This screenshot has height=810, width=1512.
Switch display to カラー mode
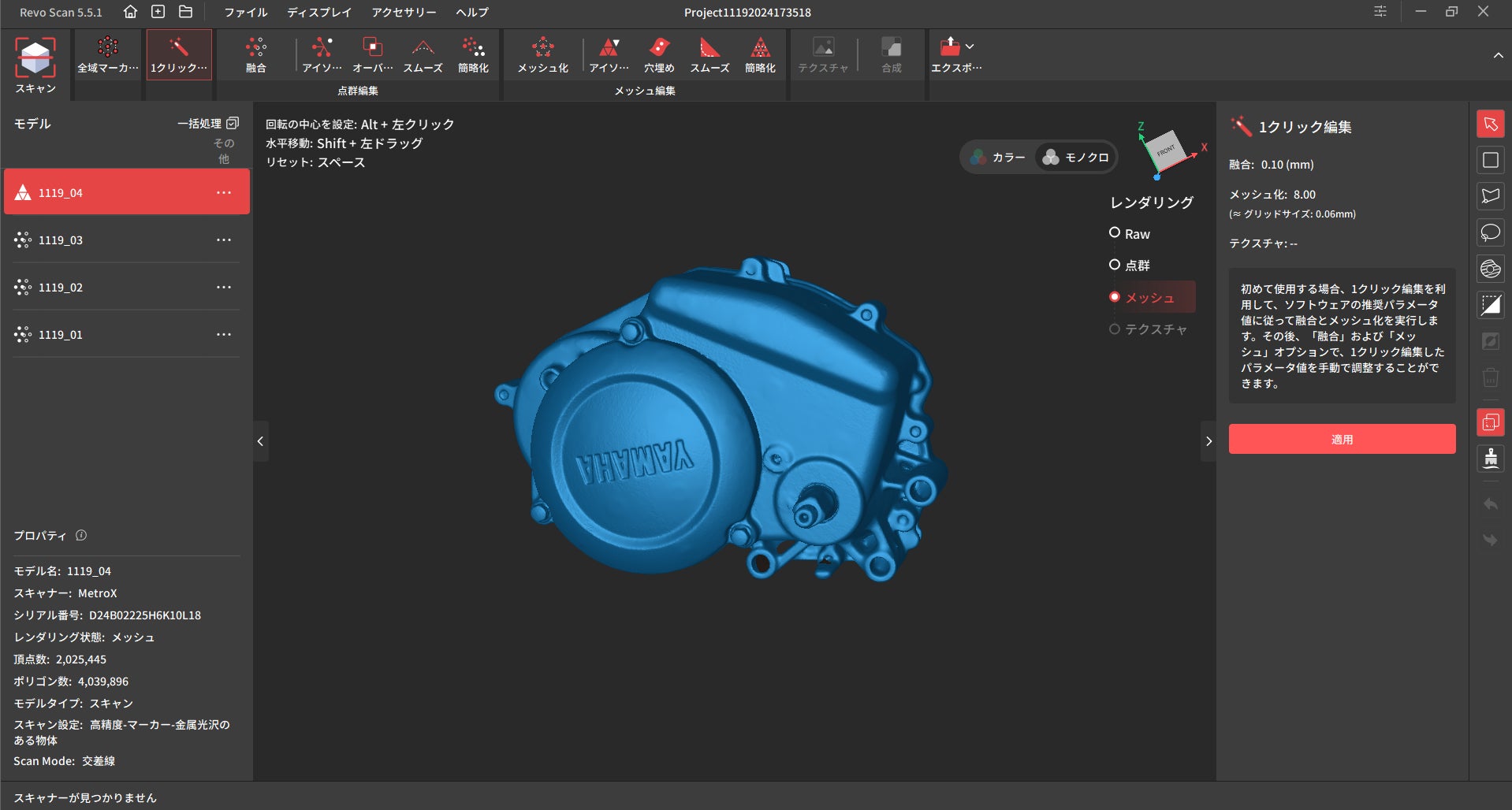tap(998, 158)
